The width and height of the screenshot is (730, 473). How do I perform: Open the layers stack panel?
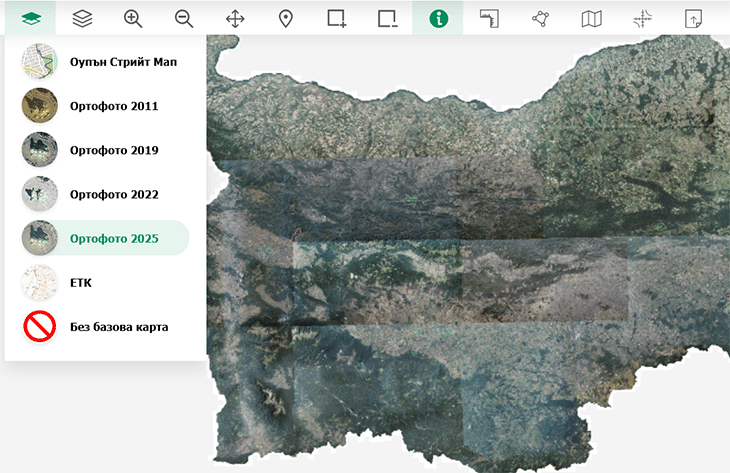pyautogui.click(x=82, y=19)
